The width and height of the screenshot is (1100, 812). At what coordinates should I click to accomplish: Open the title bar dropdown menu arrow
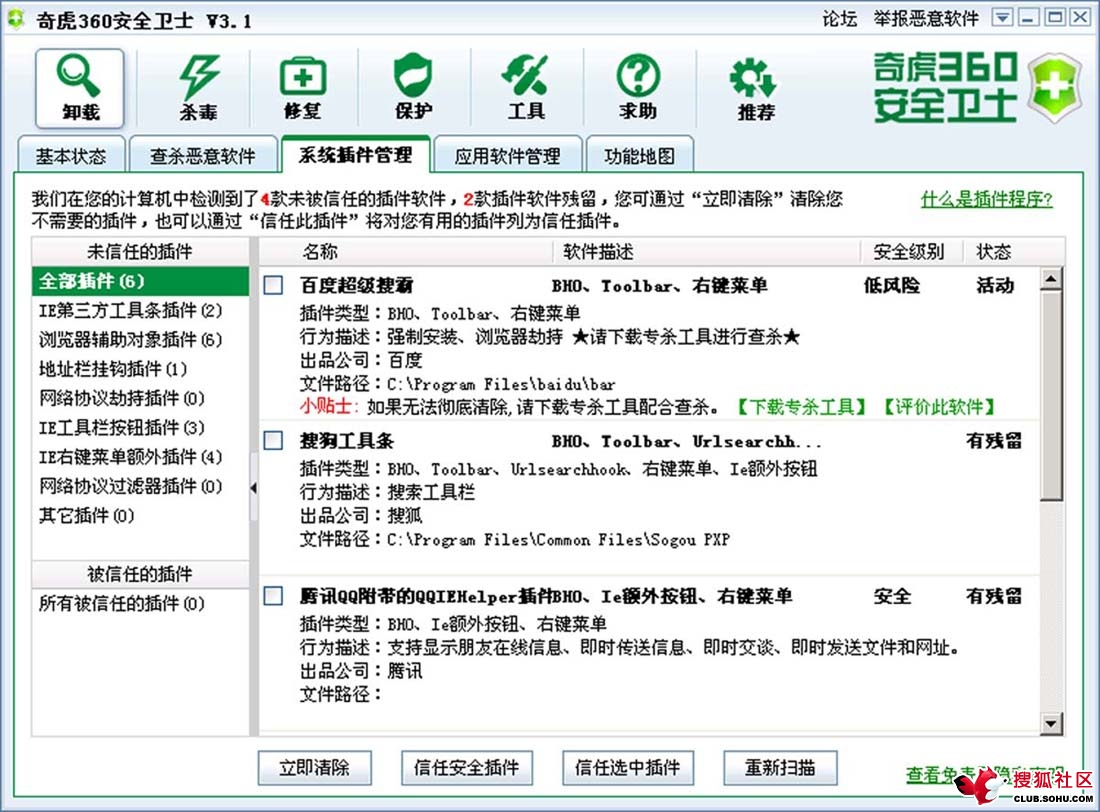tap(1002, 18)
